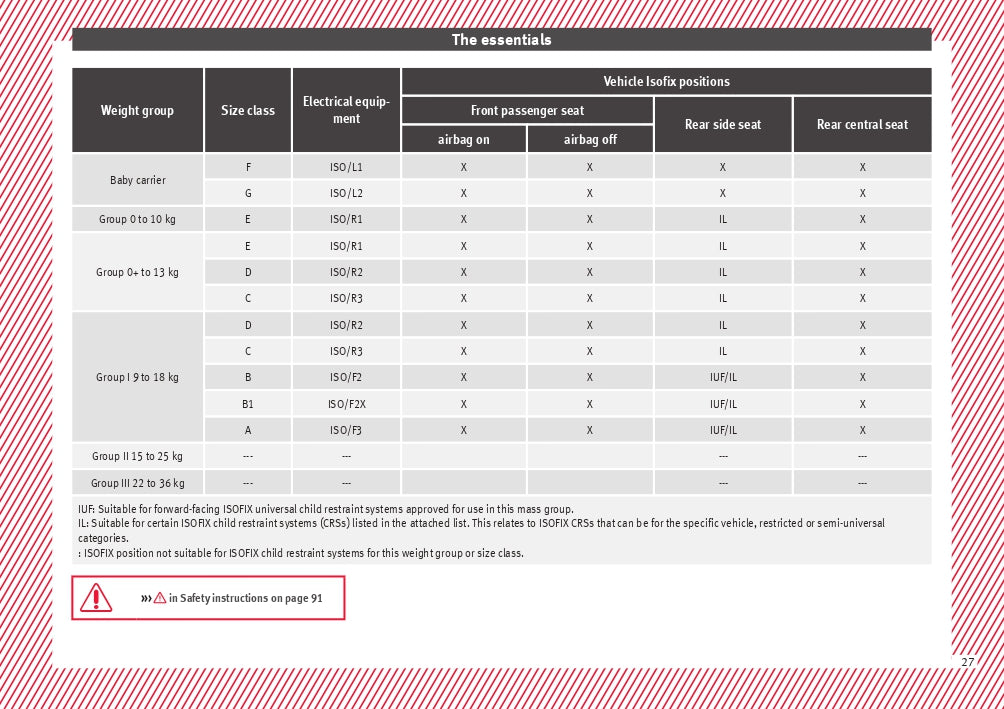1004x709 pixels.
Task: Click the Baby carrier weight group cell
Action: 138,180
